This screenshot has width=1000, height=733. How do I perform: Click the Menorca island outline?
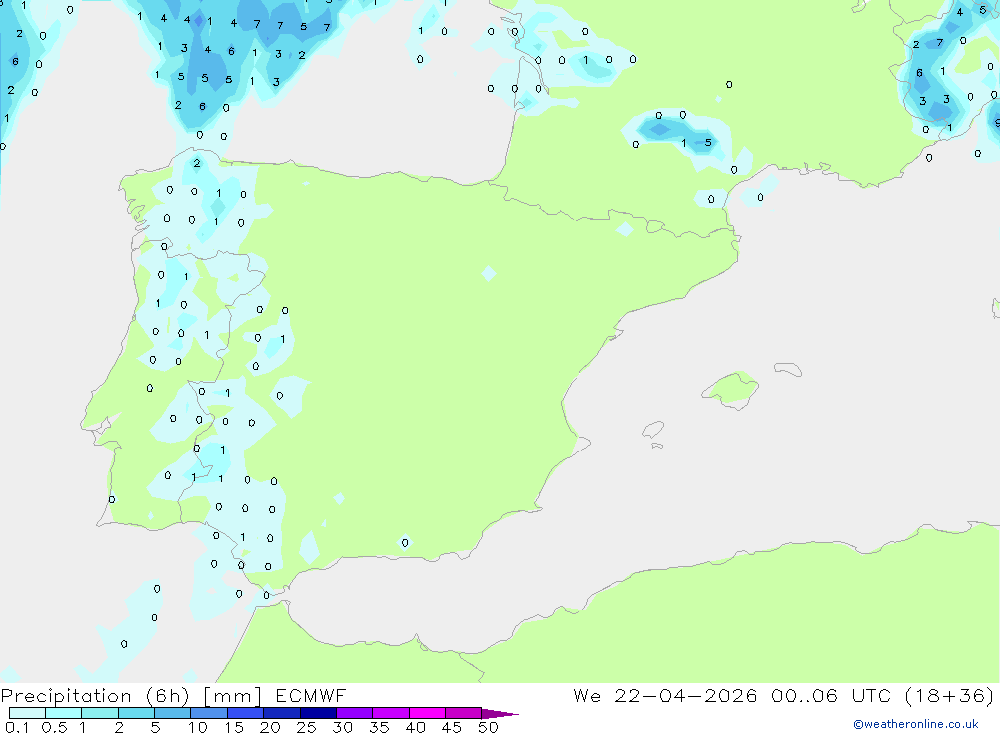pos(788,369)
